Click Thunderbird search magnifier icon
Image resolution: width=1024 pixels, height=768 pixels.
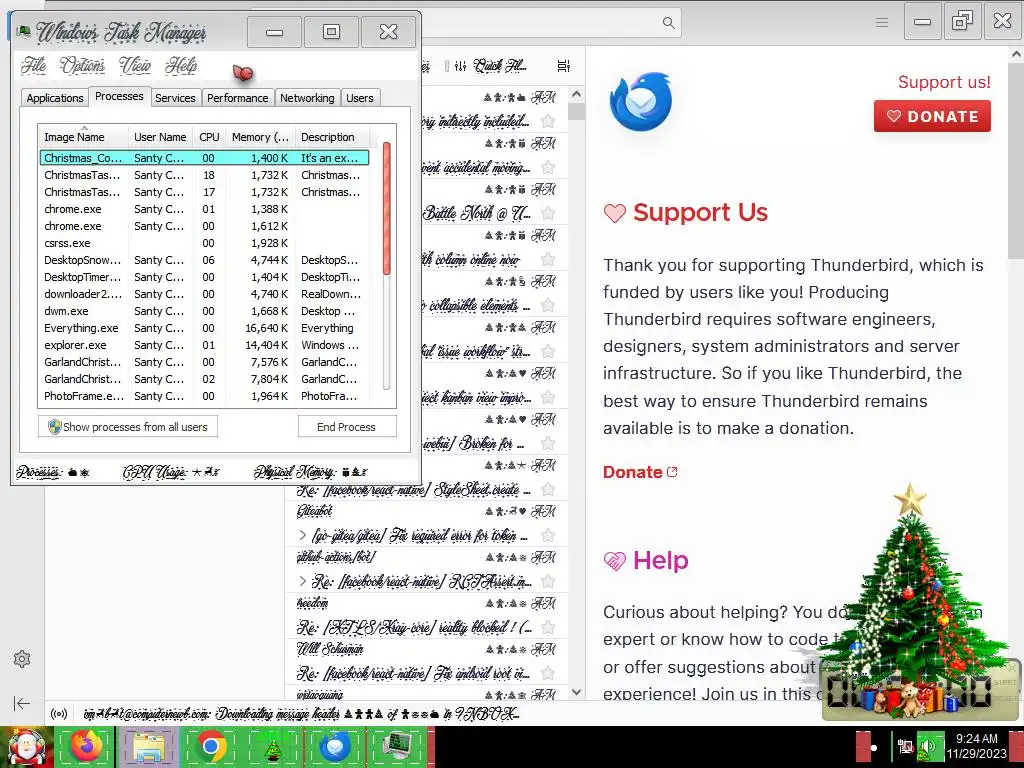pos(668,23)
